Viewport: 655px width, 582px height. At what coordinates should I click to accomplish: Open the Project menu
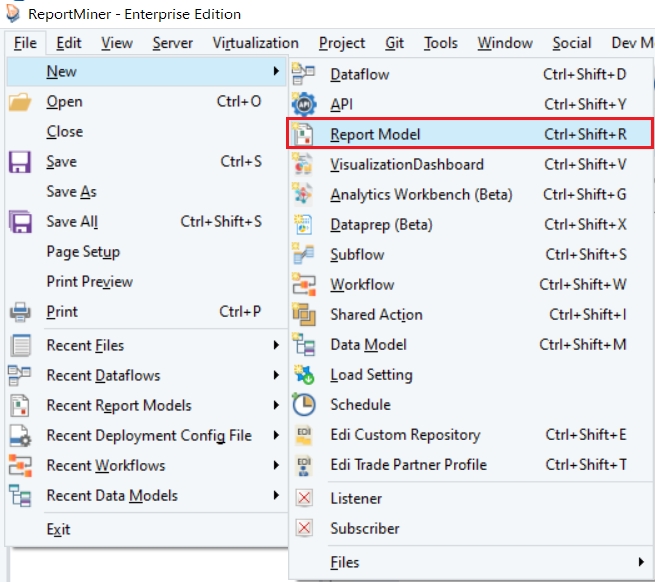[342, 43]
